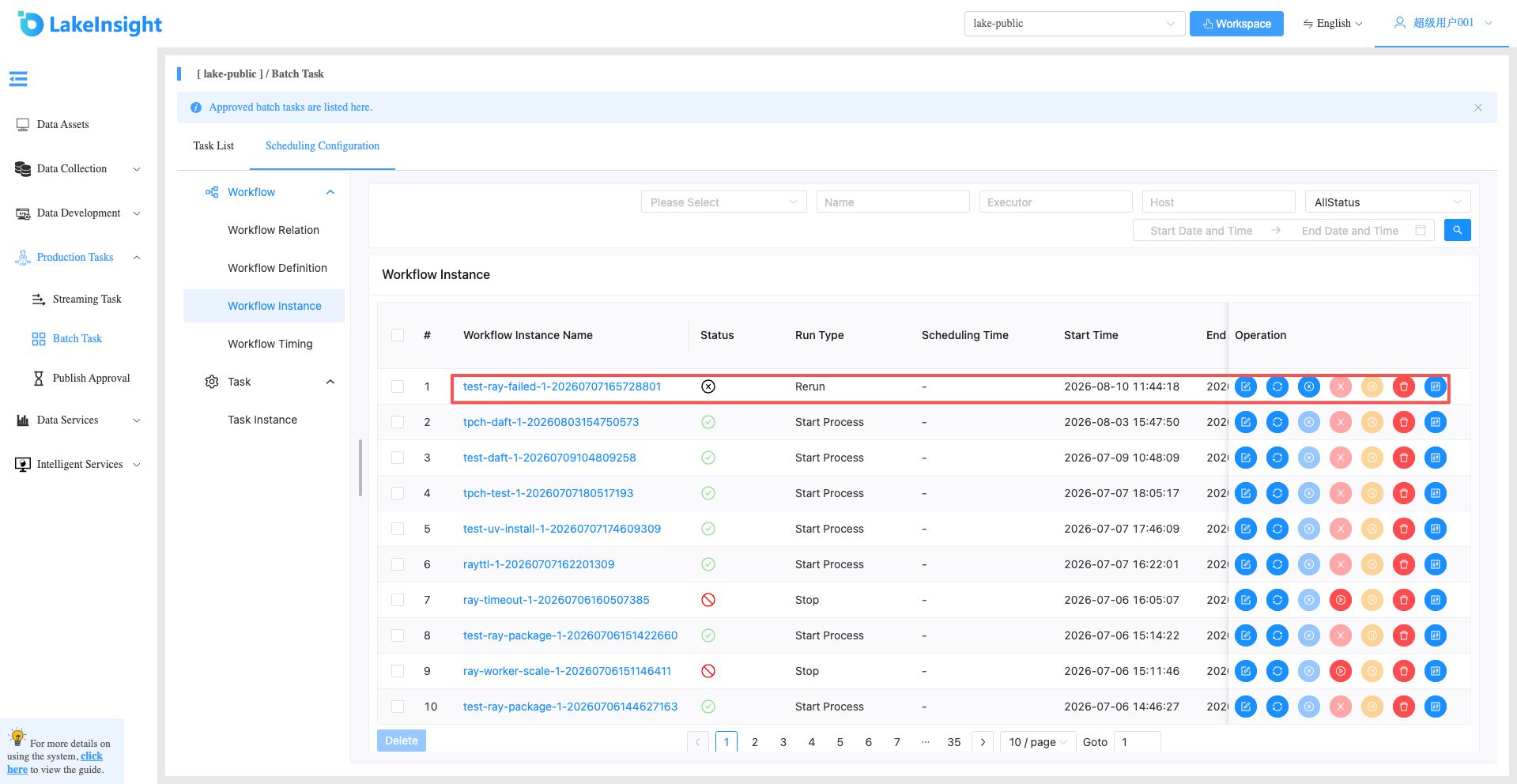
Task: Go to page 3 in pagination
Action: (x=783, y=742)
